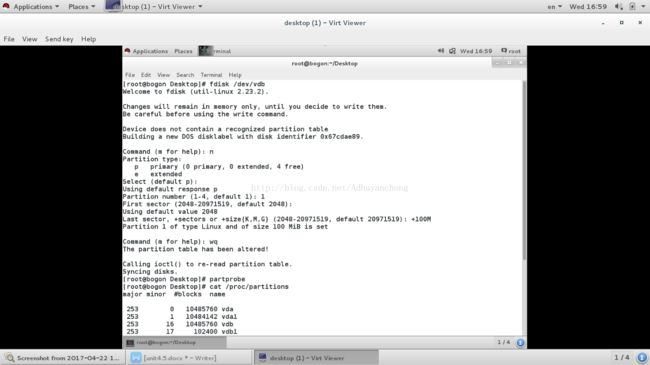Click the terminal title root@bogon:~/Desktop

(325, 63)
